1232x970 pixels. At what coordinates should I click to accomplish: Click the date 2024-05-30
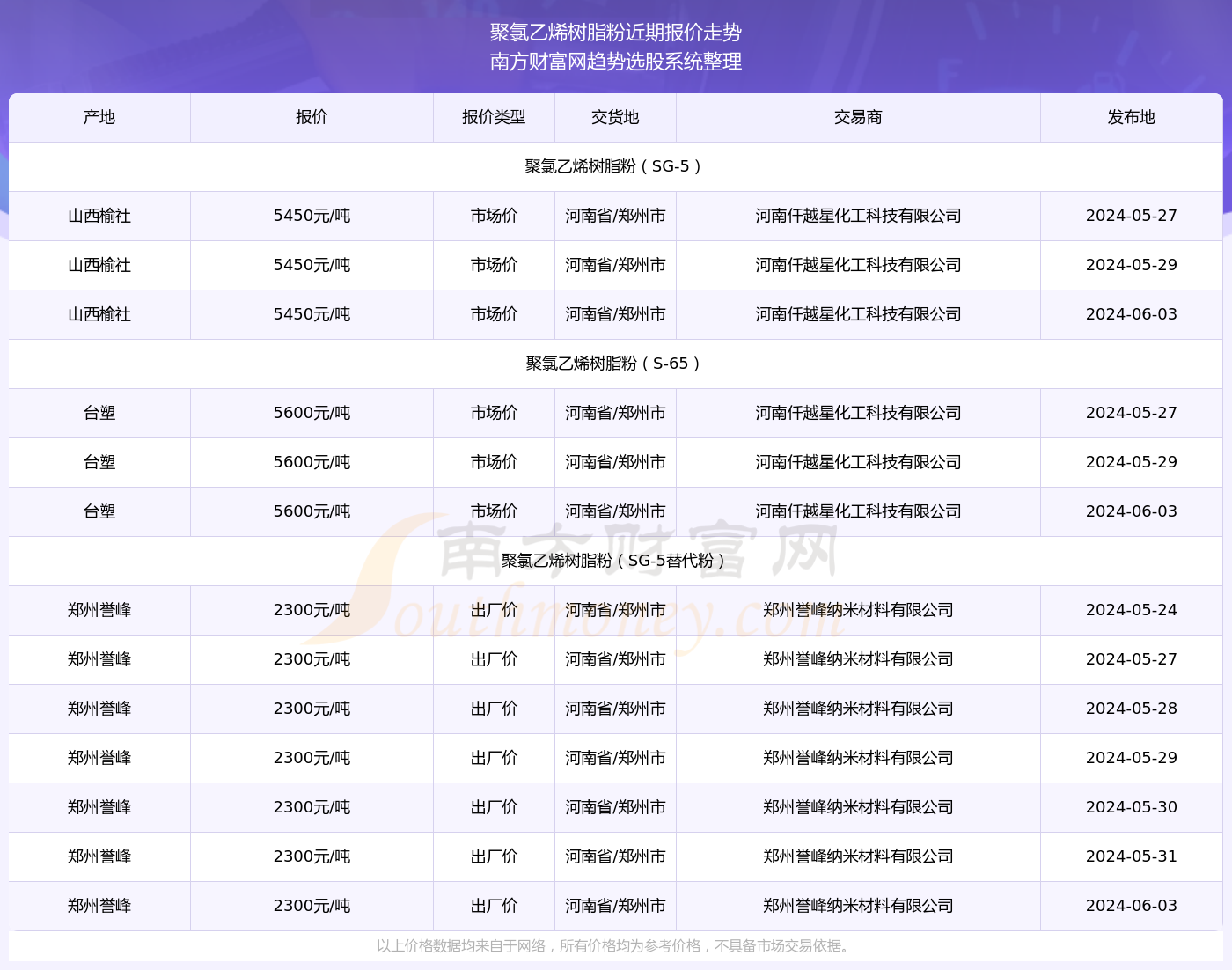tap(1131, 807)
